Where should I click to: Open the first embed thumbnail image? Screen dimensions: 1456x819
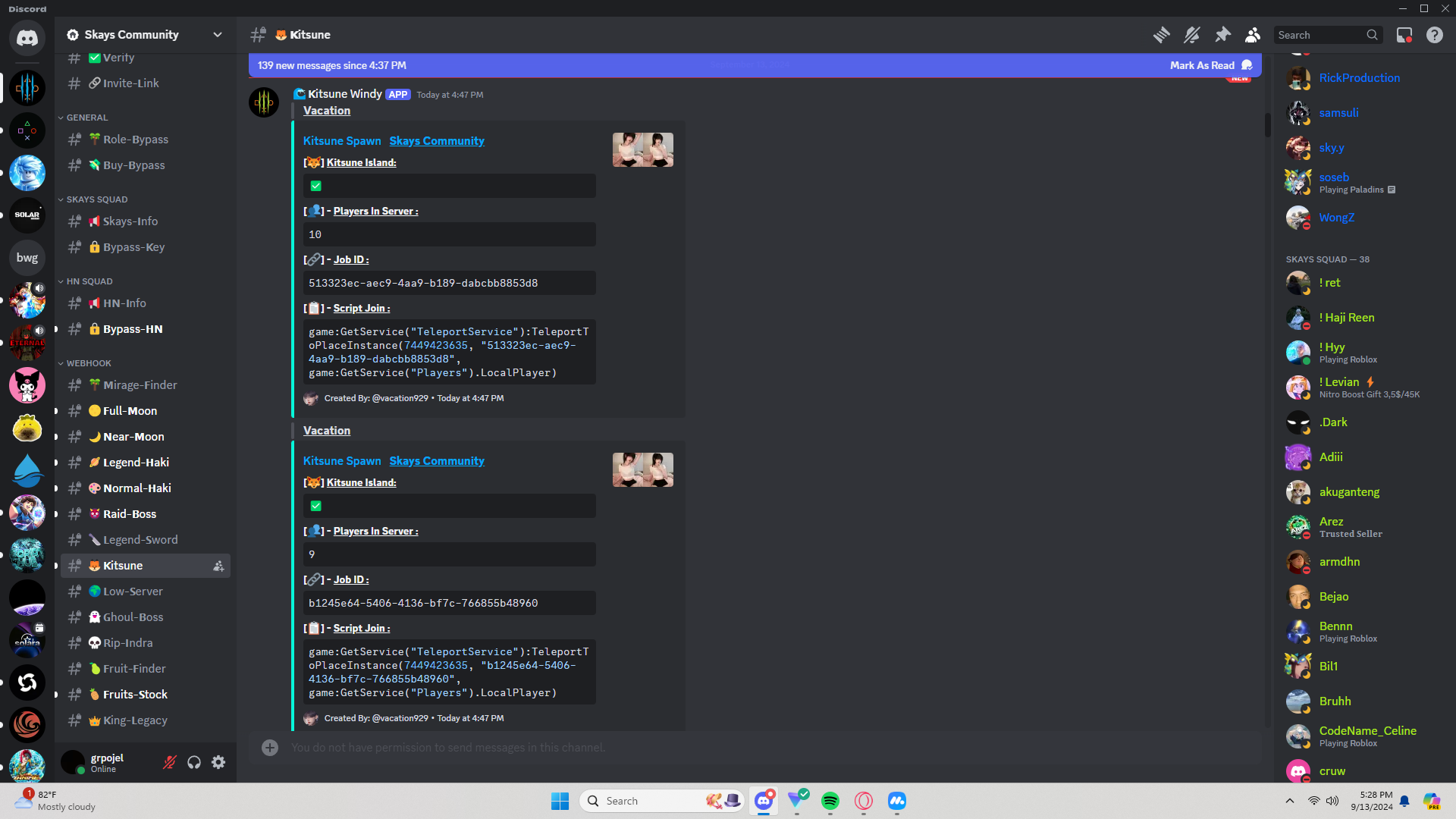[x=643, y=150]
